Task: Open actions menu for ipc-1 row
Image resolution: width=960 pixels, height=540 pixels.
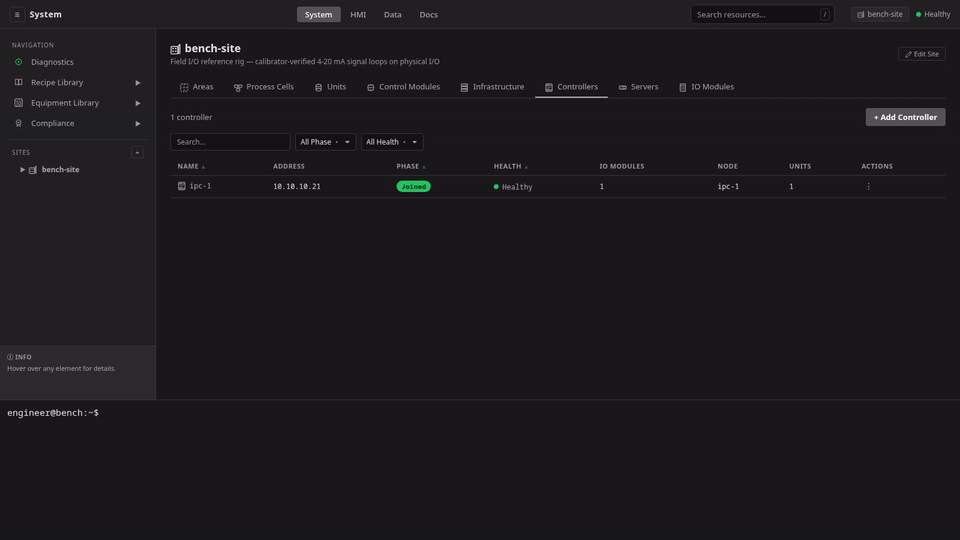Action: click(x=868, y=186)
